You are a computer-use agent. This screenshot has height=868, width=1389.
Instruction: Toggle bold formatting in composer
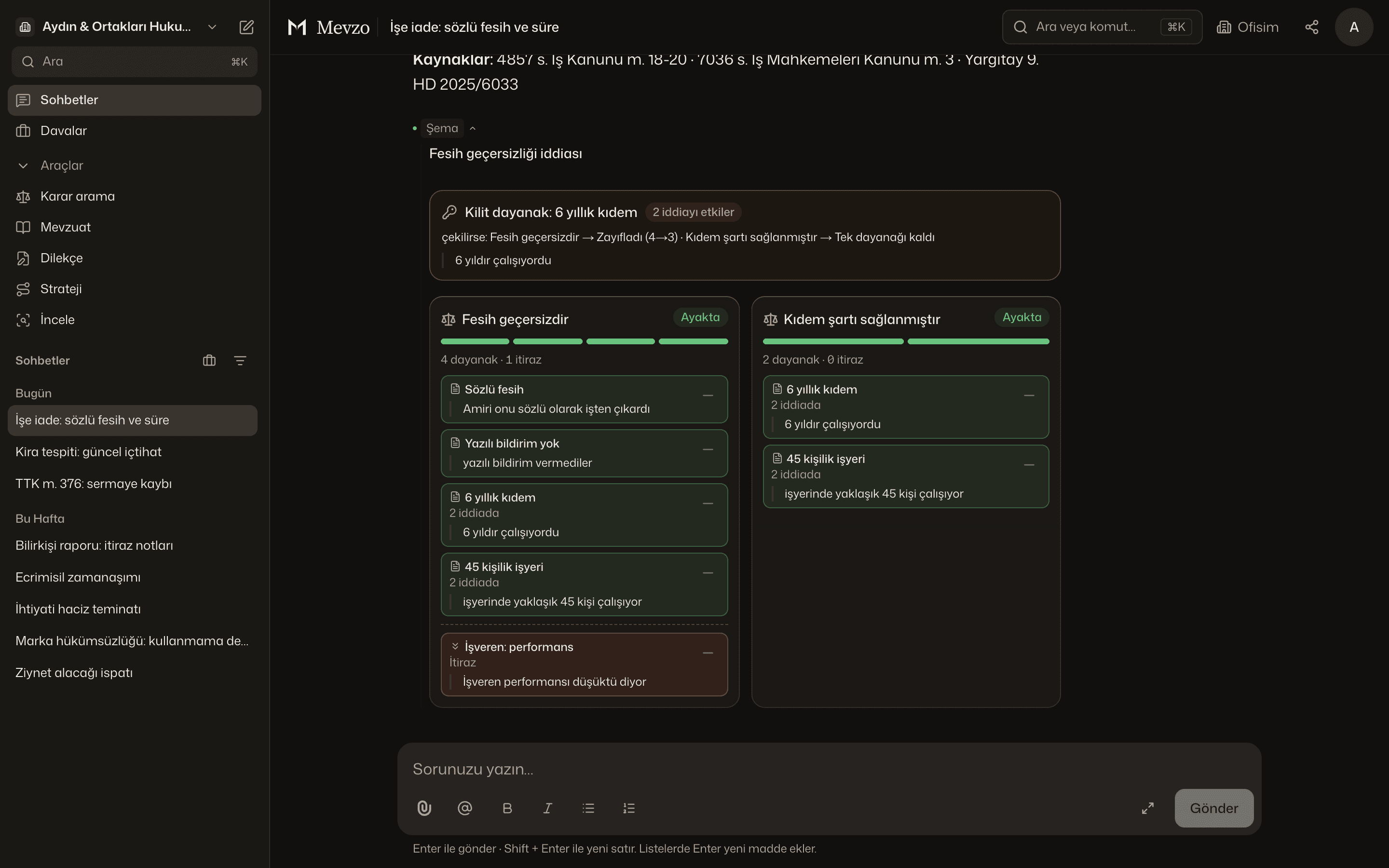point(507,808)
